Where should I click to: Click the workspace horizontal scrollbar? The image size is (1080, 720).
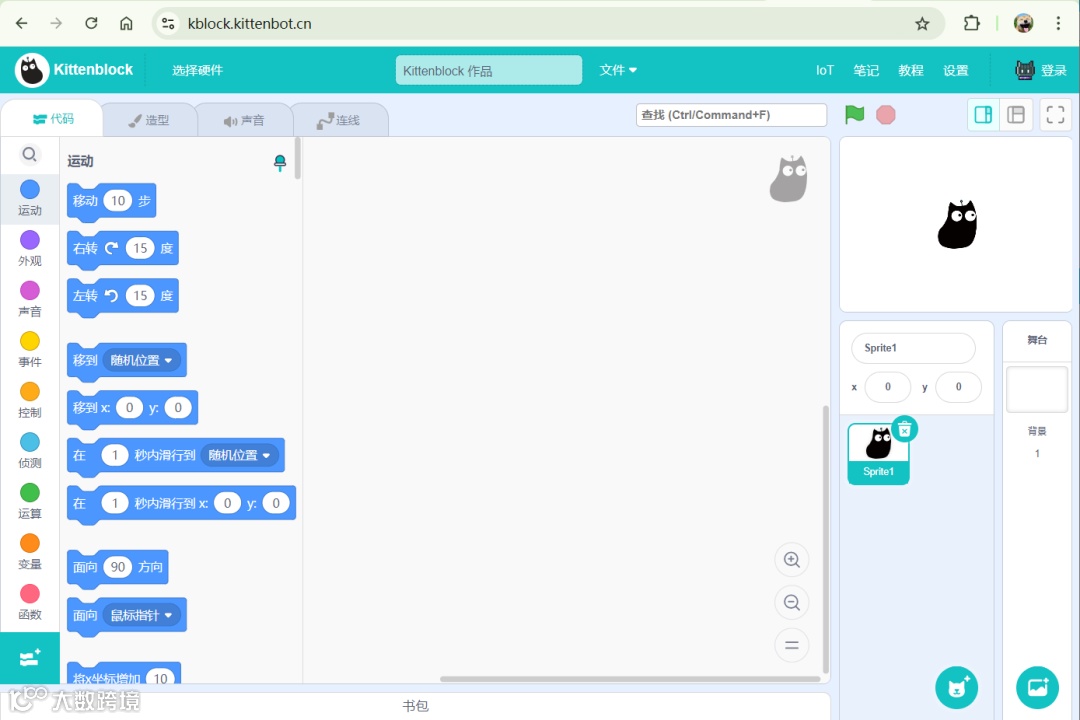point(630,679)
